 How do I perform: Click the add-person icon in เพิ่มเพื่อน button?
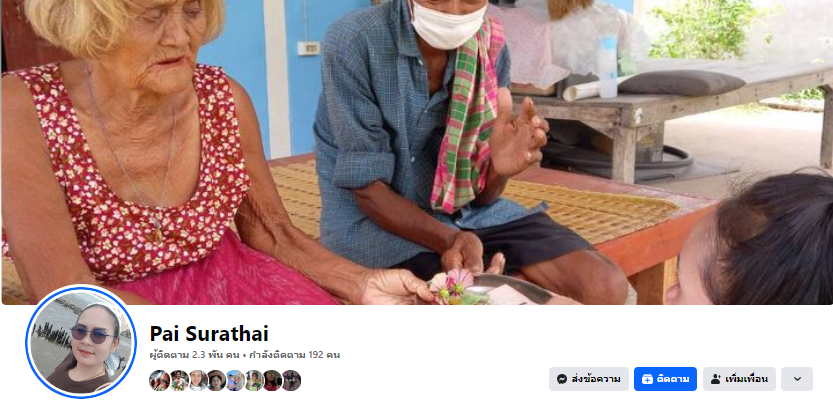pyautogui.click(x=716, y=379)
